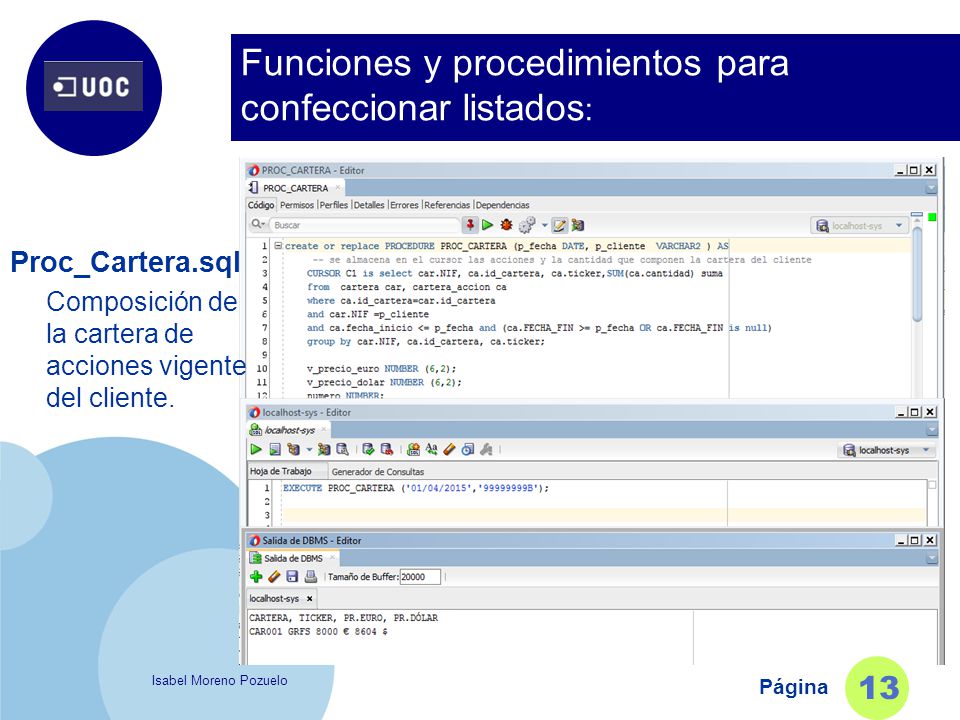Open tab list dropdown in Salida de DBMS
The image size is (960, 720).
click(931, 558)
